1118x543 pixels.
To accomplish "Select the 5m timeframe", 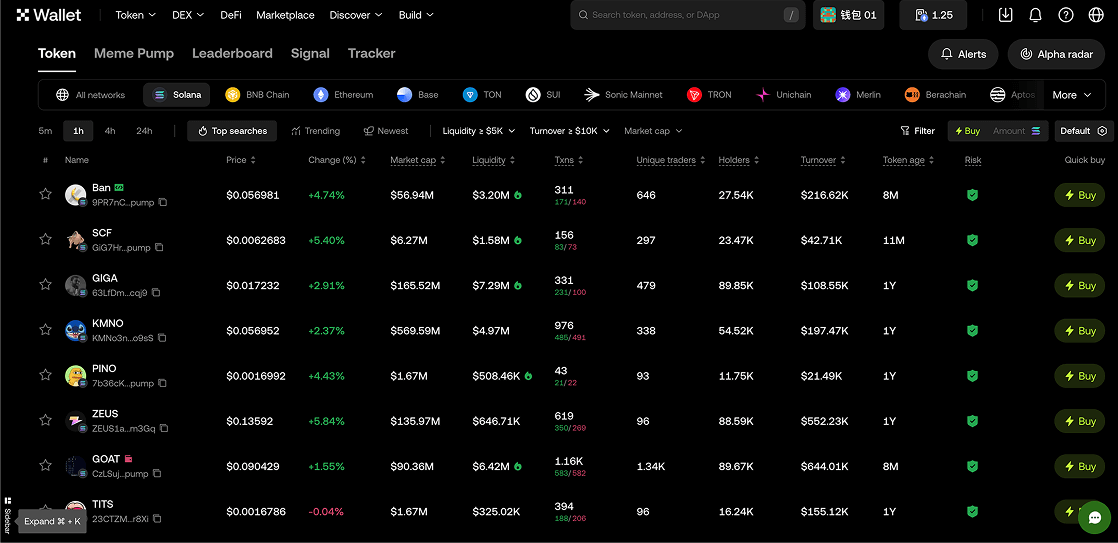I will [x=46, y=131].
